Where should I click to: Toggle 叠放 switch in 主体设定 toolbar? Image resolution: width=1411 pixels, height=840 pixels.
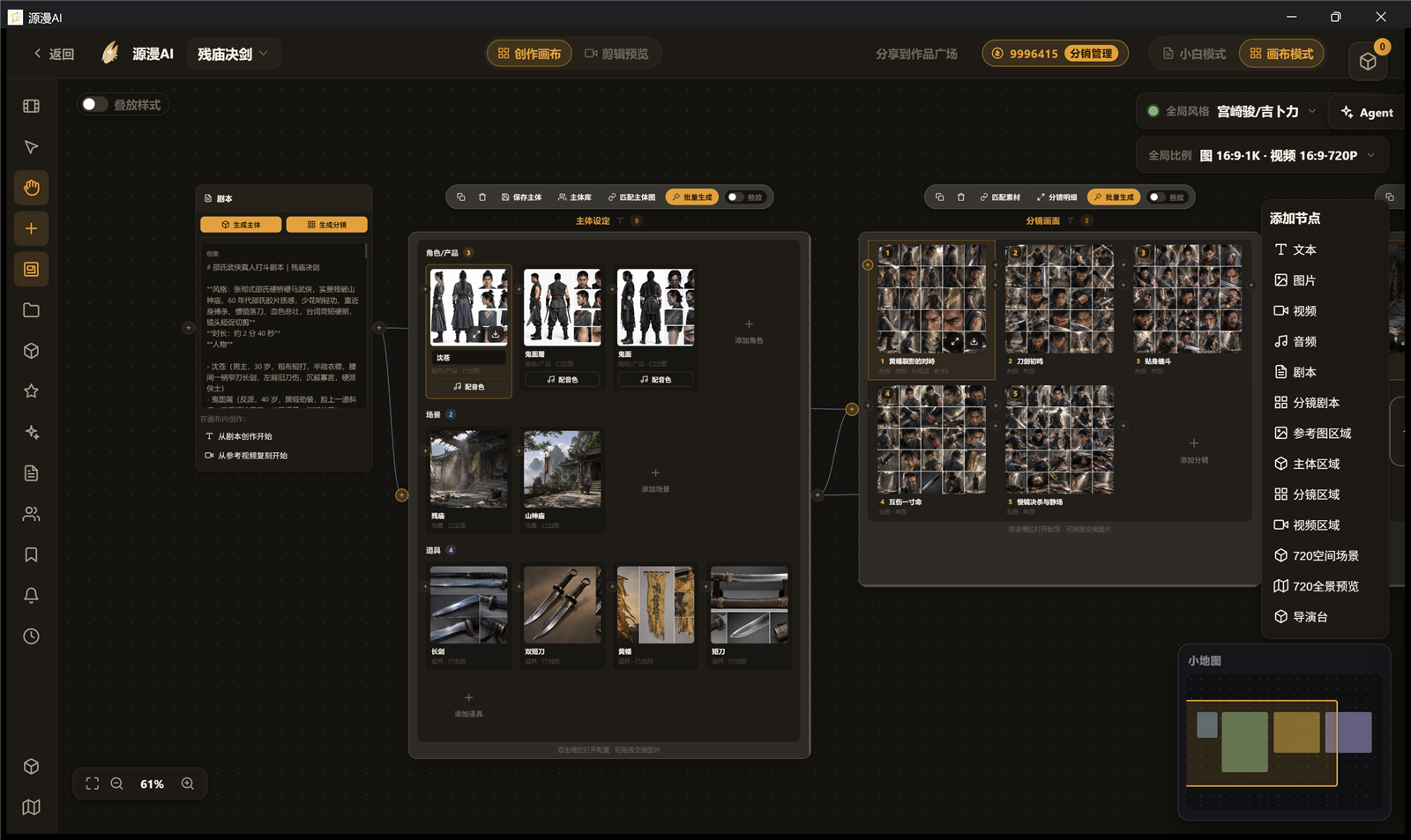pyautogui.click(x=735, y=197)
